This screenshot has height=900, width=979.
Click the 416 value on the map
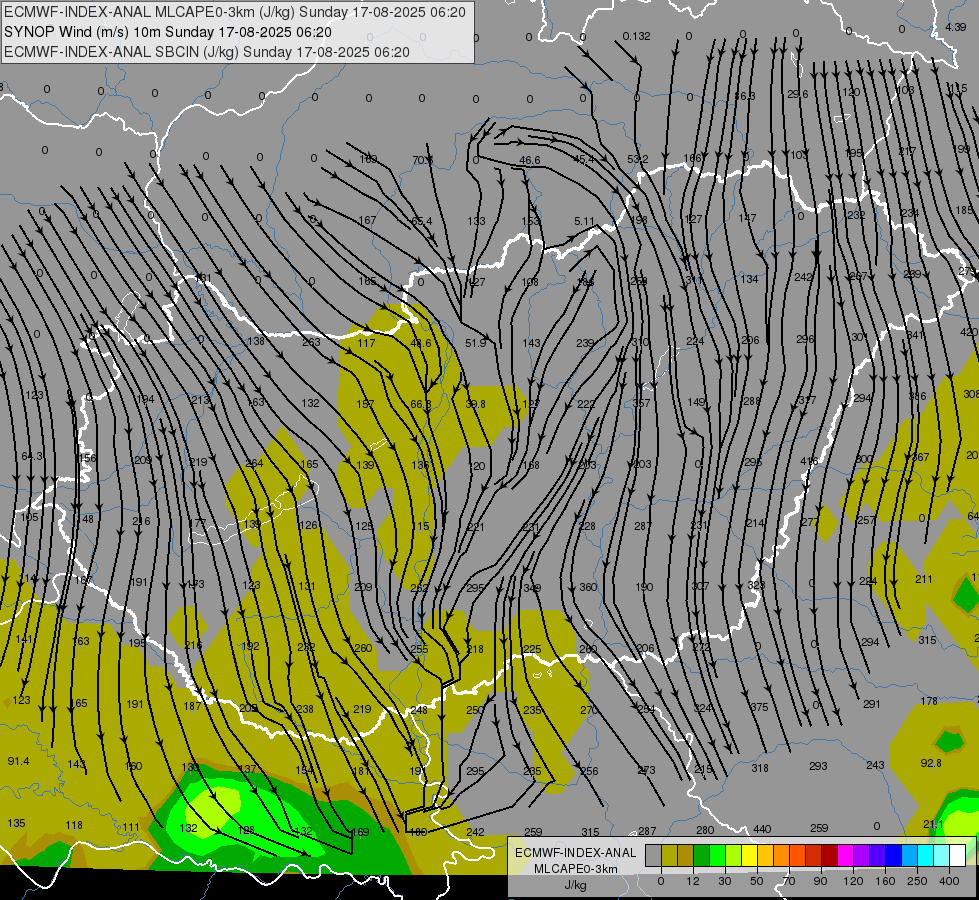(809, 461)
